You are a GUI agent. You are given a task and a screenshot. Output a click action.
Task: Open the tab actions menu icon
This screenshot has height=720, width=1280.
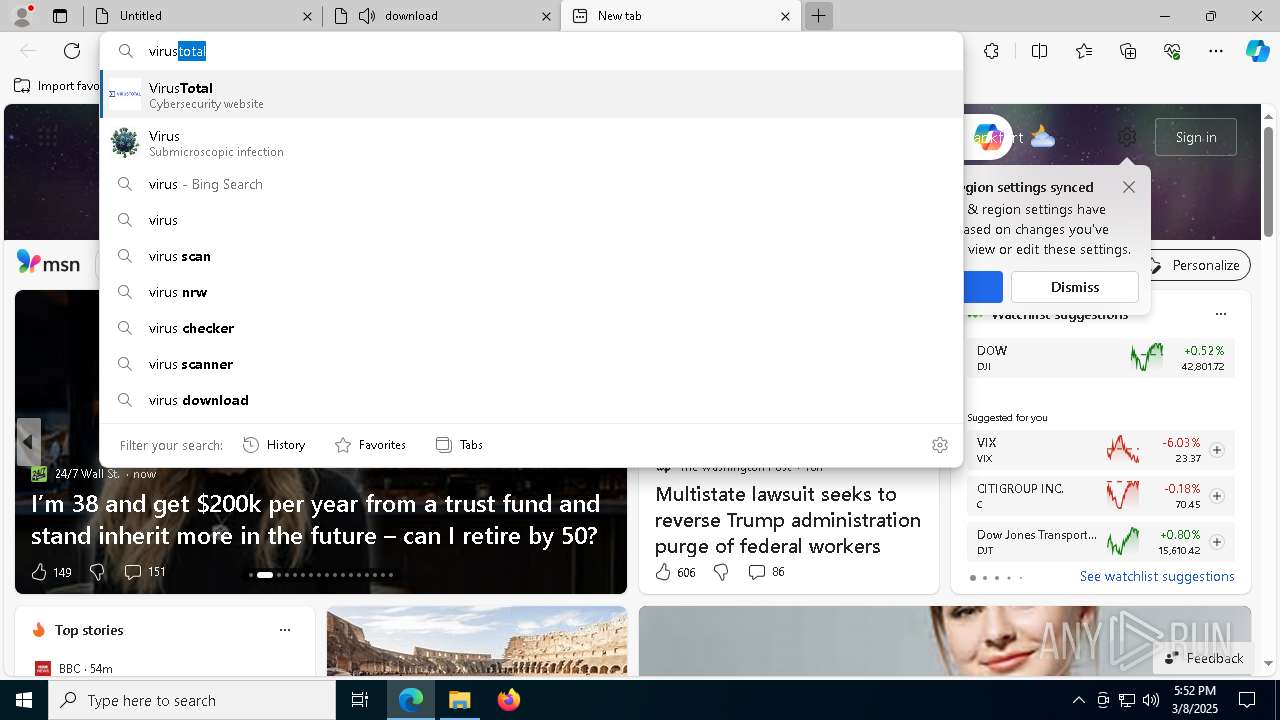click(60, 16)
